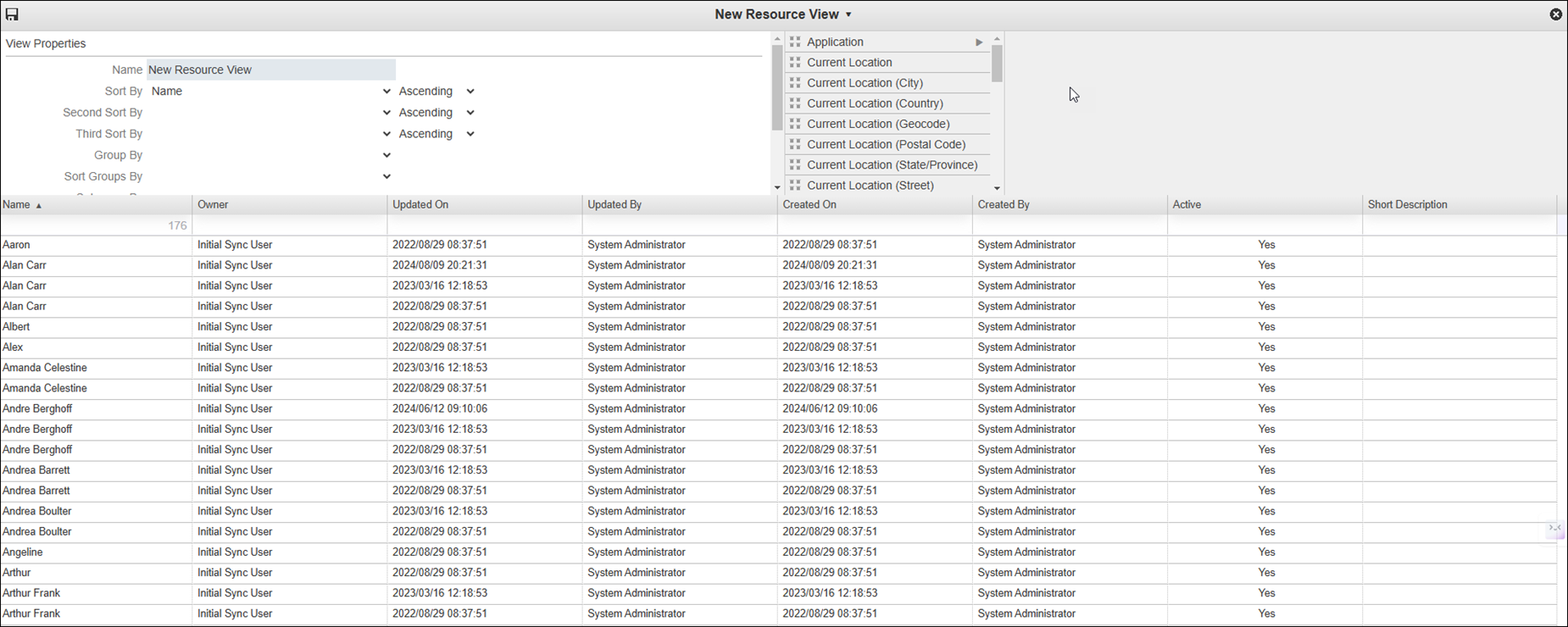Click the Name sort ascending arrow indicator

pyautogui.click(x=38, y=206)
